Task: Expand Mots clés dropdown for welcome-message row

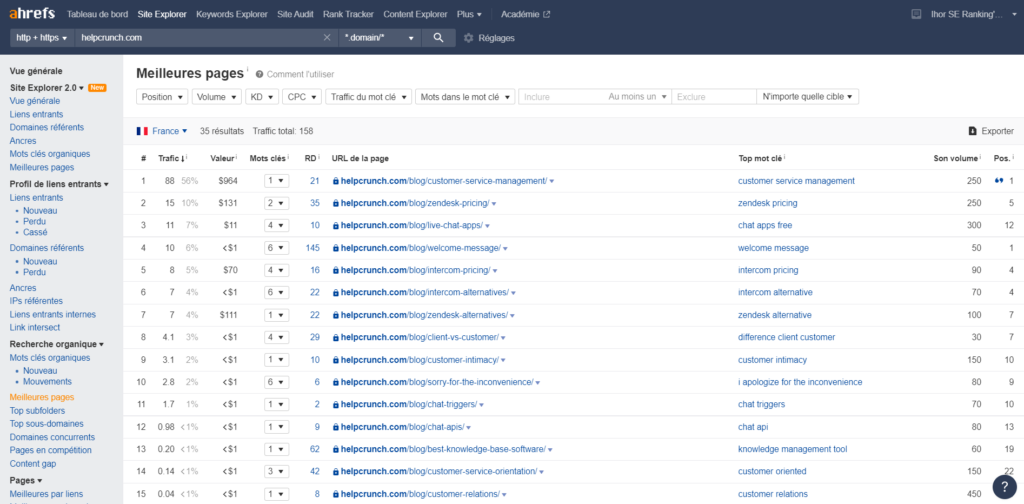Action: (x=276, y=247)
